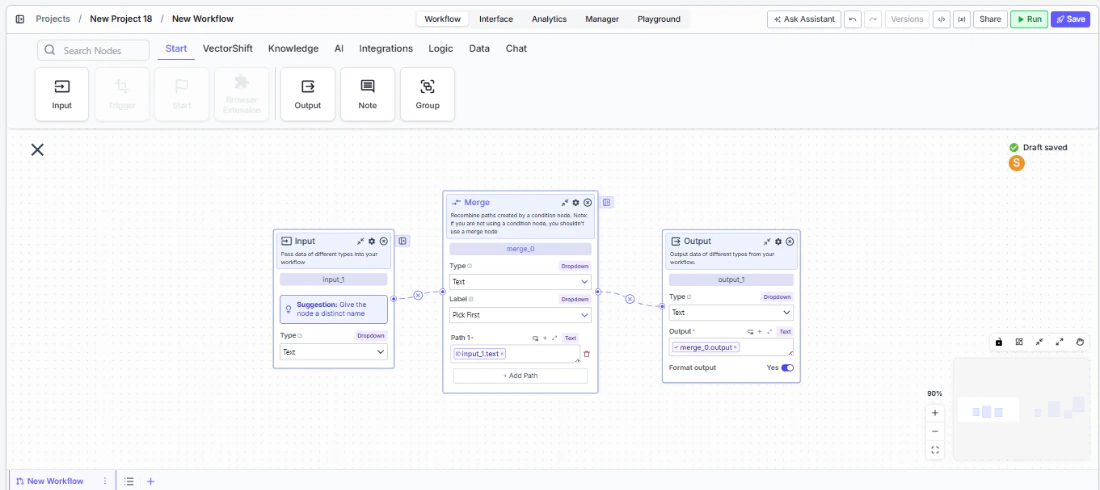
Task: Toggle the Format output switch
Action: point(787,368)
